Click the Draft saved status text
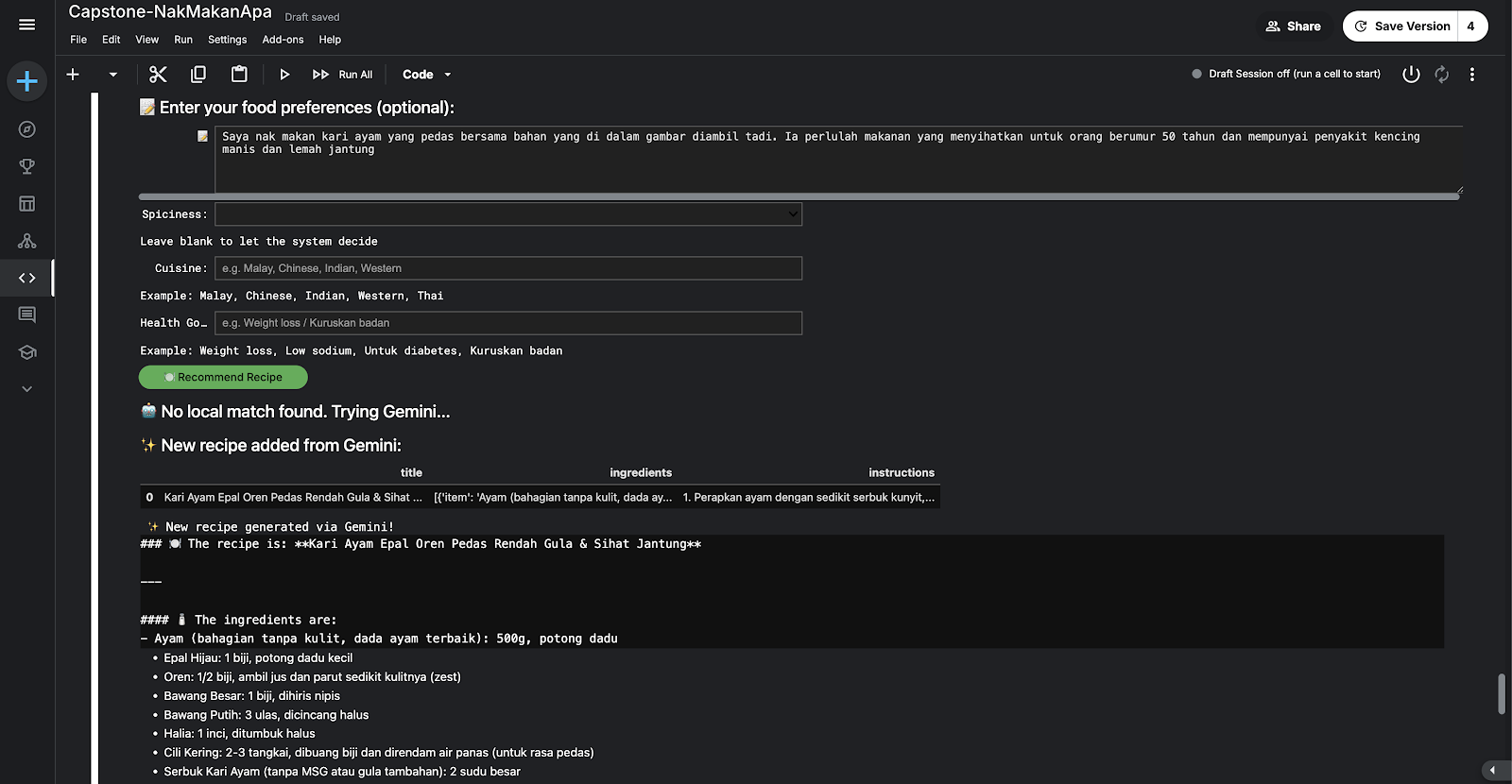Image resolution: width=1512 pixels, height=784 pixels. tap(312, 17)
